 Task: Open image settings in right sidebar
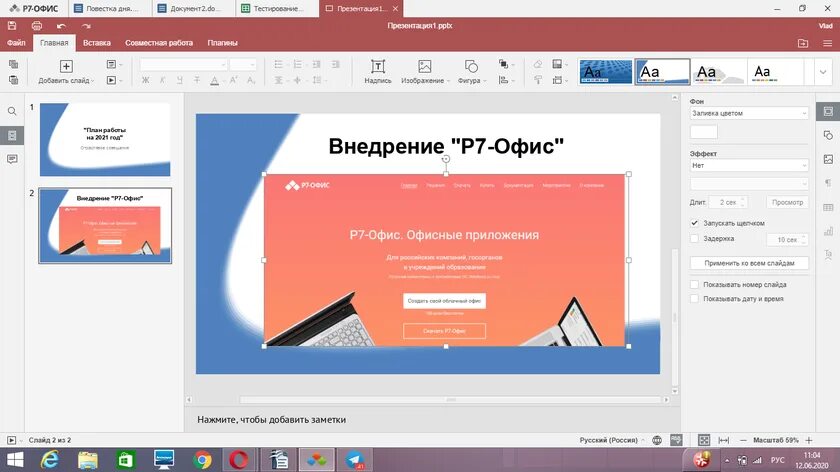pos(828,159)
